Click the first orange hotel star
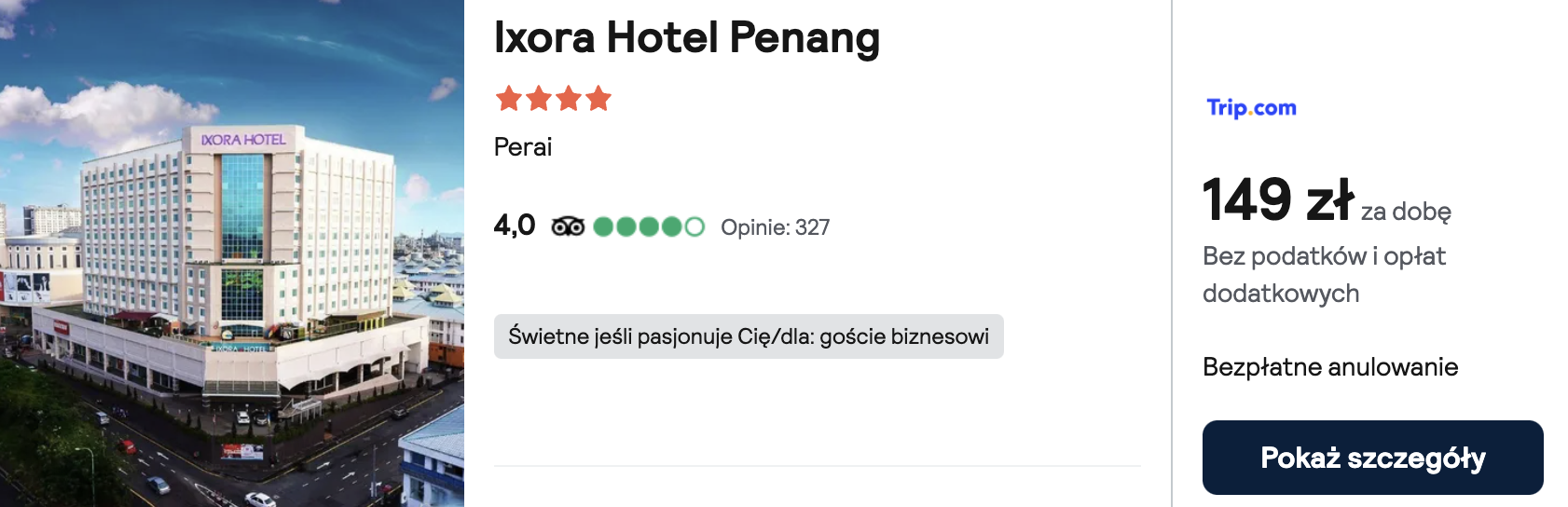1568x507 pixels. (x=509, y=98)
